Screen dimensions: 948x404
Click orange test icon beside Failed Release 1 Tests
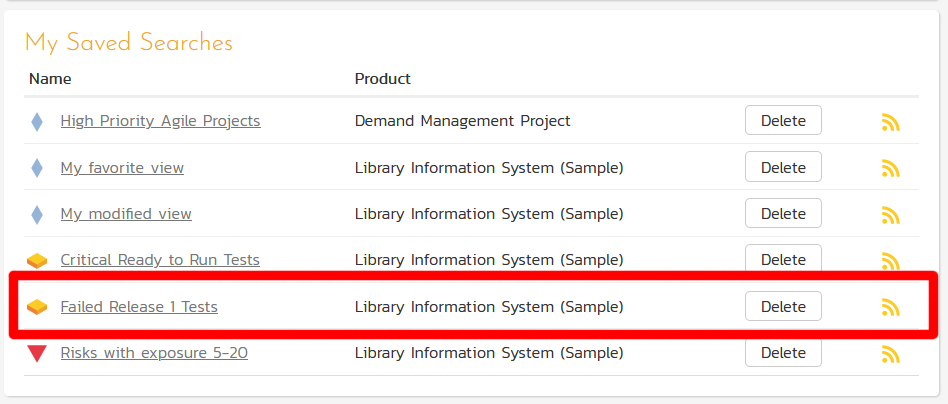(37, 307)
